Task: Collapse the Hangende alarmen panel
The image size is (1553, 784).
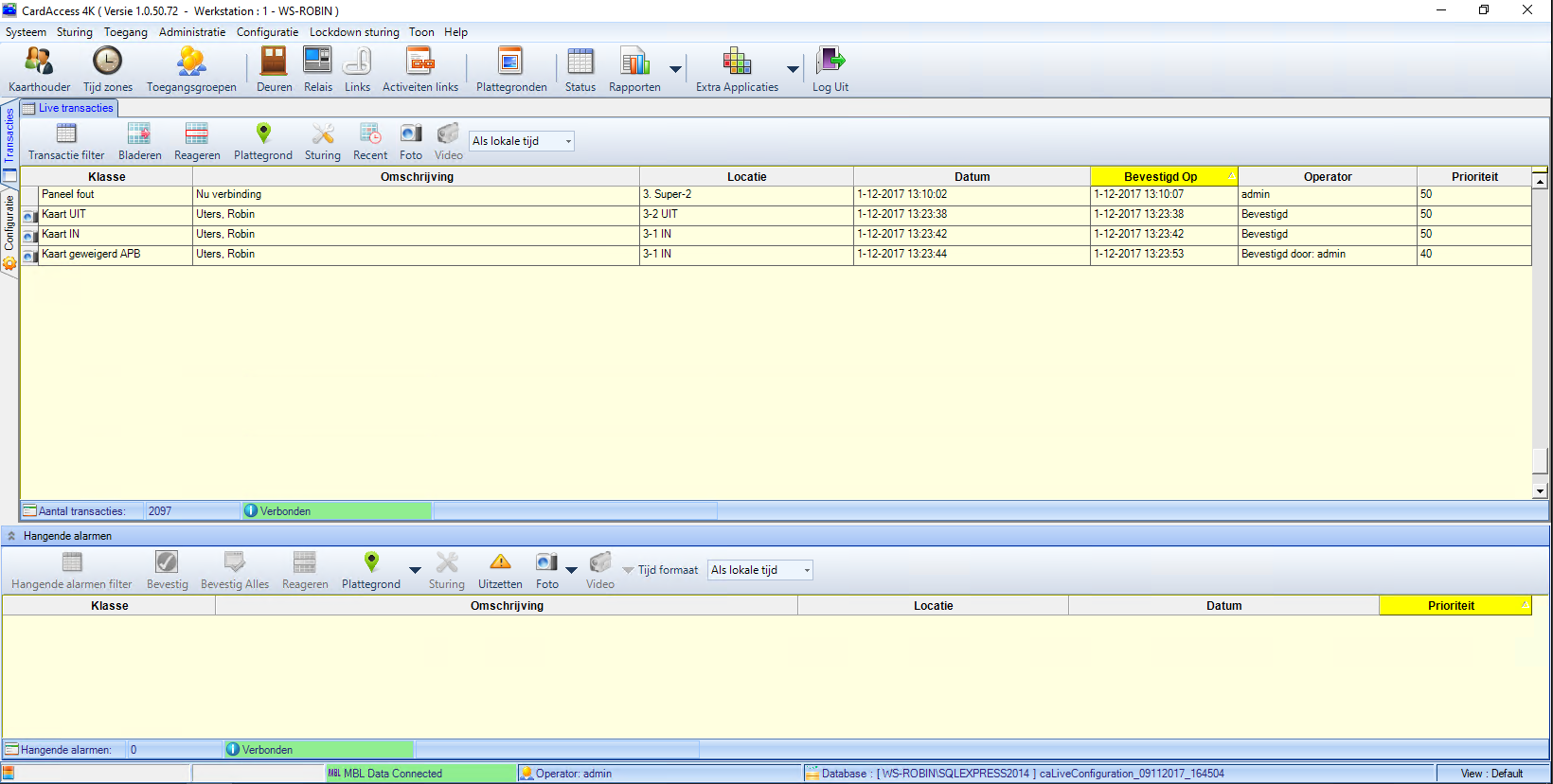Action: click(x=11, y=536)
